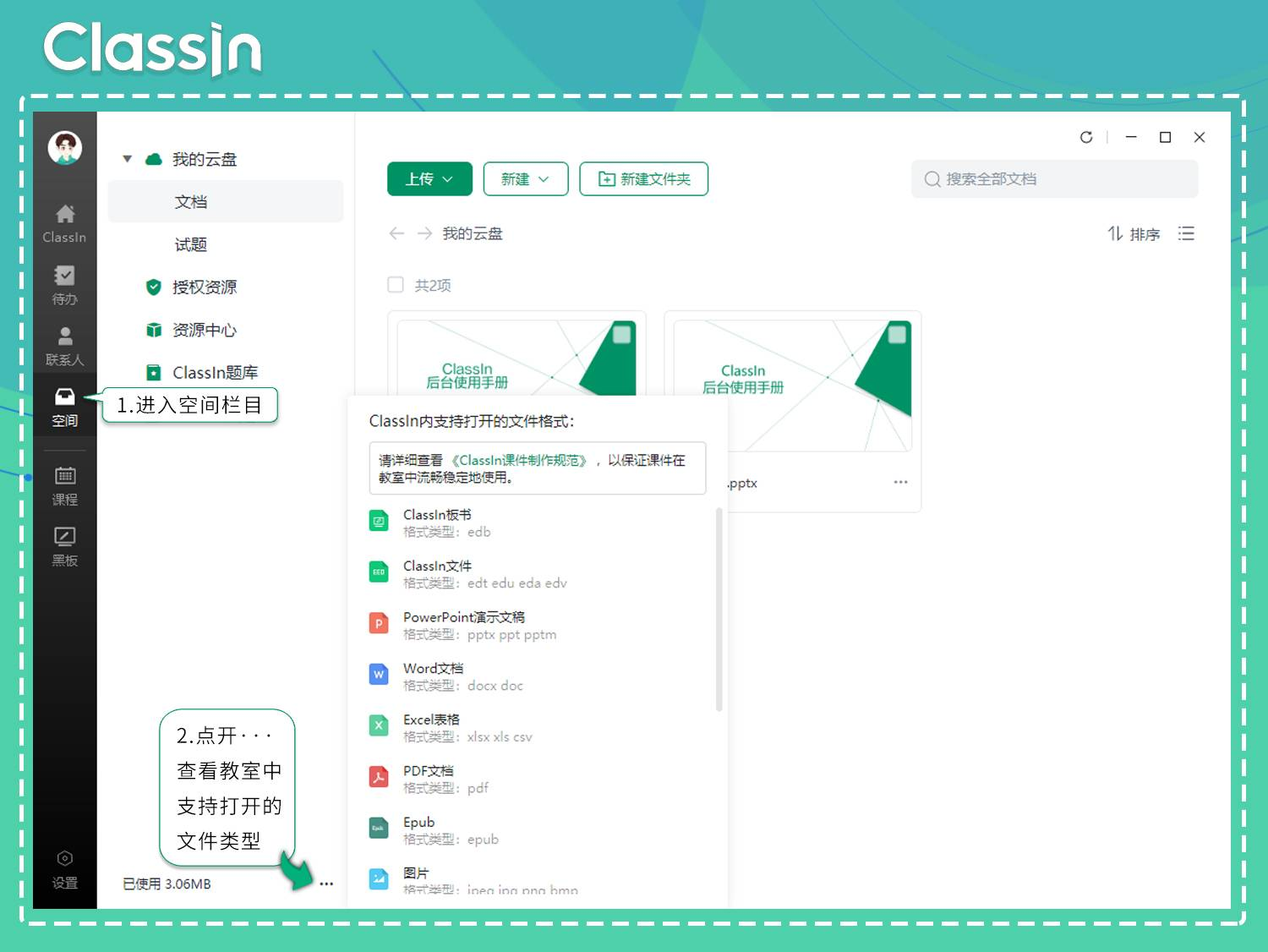Screen dimensions: 1268x952
Task: Open the 新建 new dropdown
Action: coord(526,179)
